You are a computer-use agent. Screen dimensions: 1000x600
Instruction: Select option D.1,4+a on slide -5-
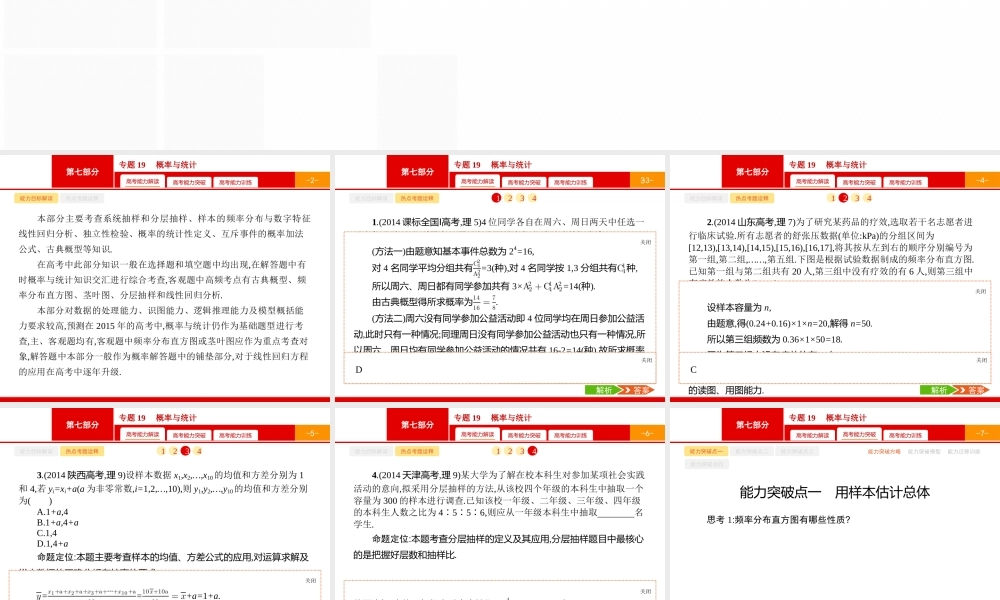point(52,544)
